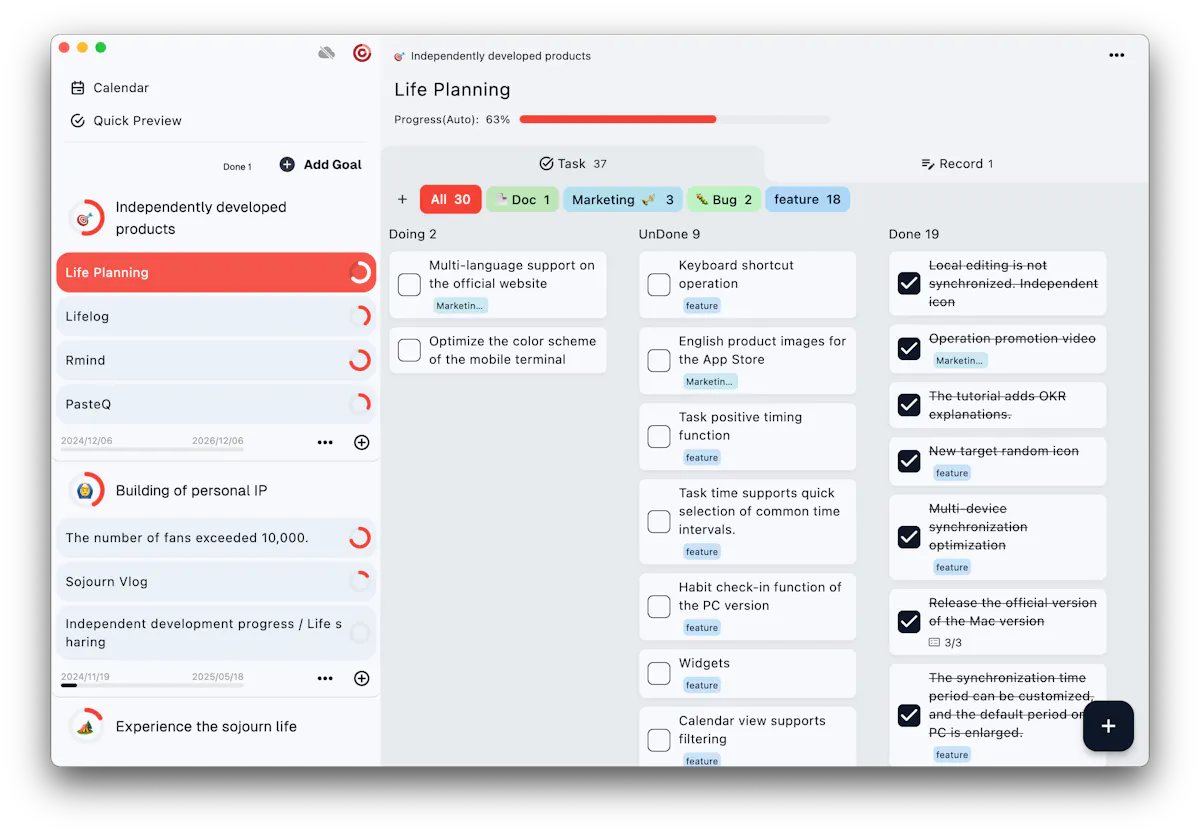
Task: Open the Independently developed products goal icon
Action: [x=86, y=218]
